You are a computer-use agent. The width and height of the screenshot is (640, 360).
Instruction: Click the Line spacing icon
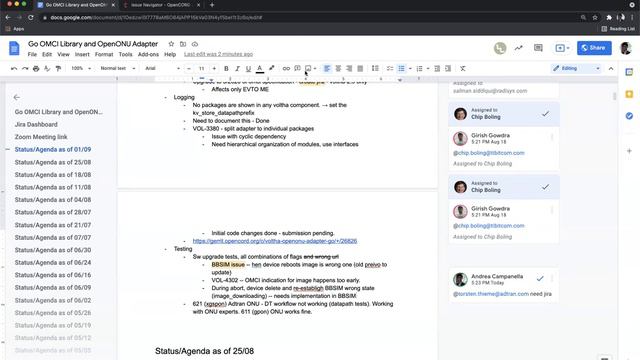click(375, 69)
